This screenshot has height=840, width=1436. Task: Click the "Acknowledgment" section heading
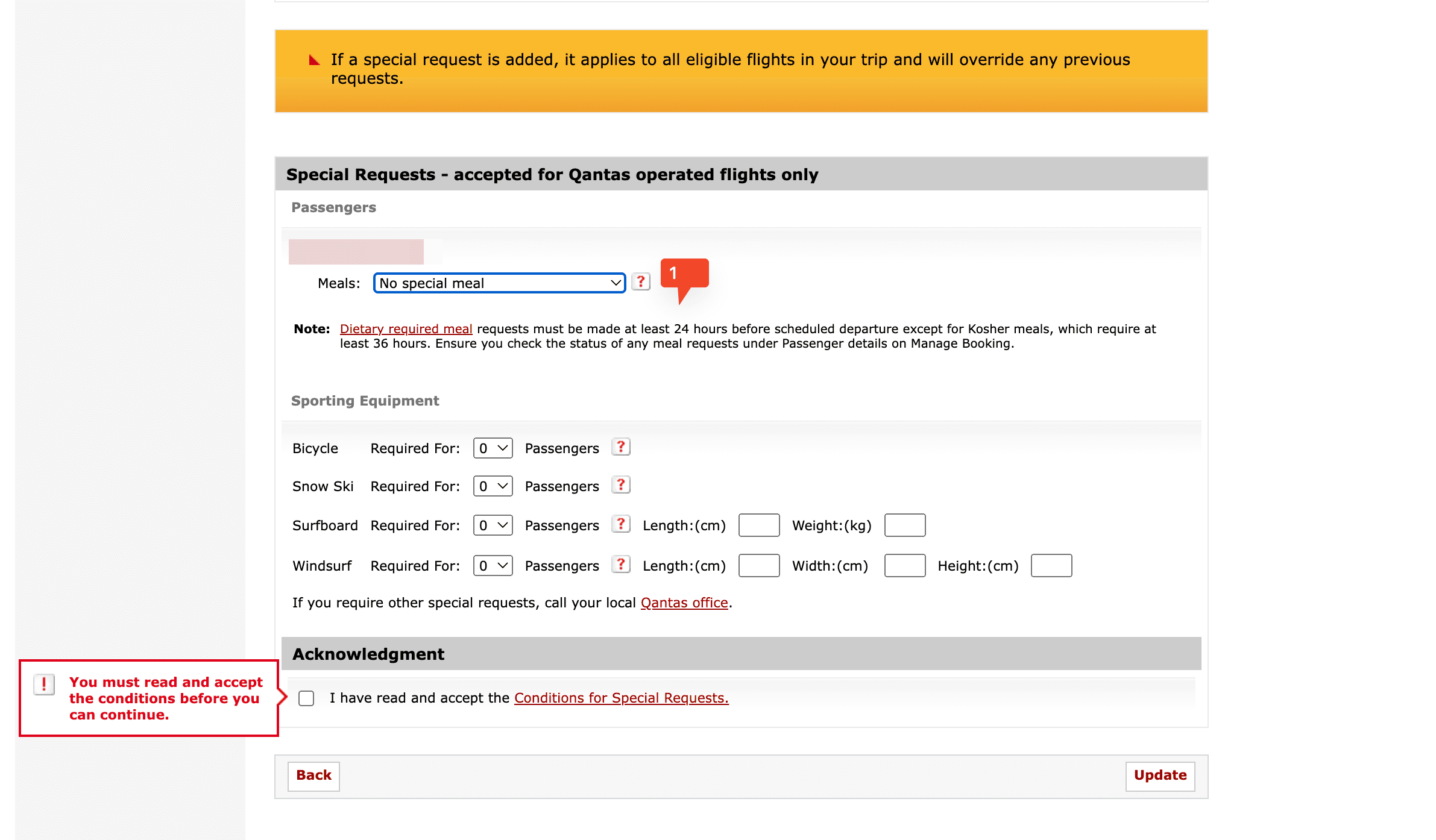[x=368, y=654]
